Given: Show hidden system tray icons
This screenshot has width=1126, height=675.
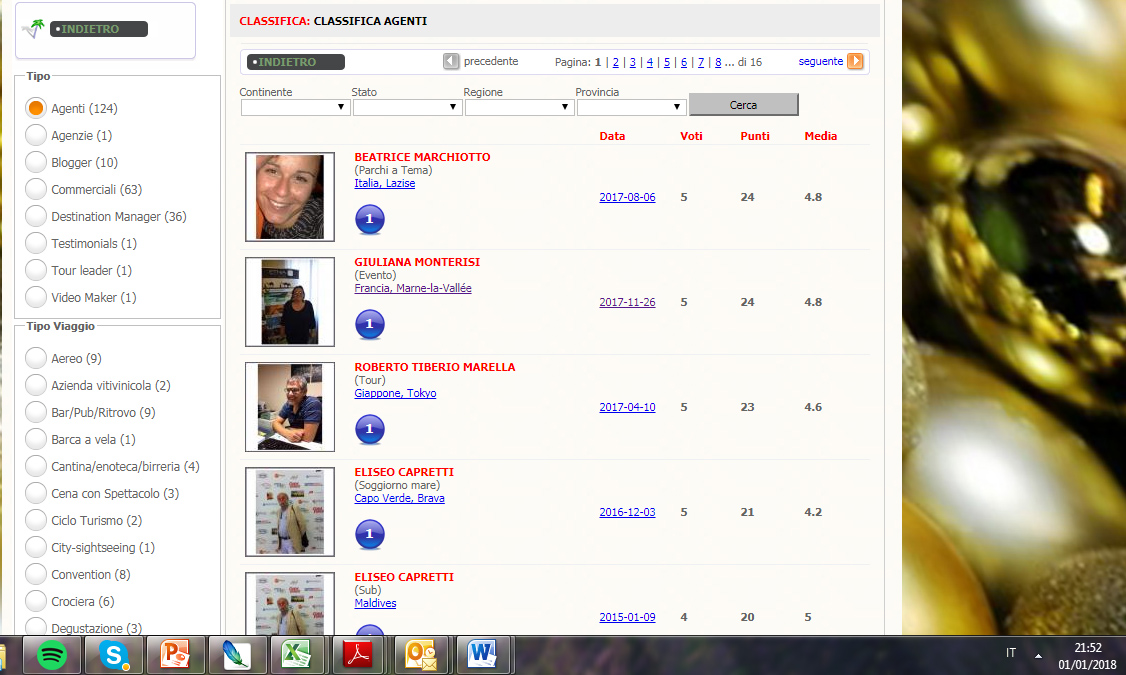Looking at the screenshot, I should click(1038, 655).
